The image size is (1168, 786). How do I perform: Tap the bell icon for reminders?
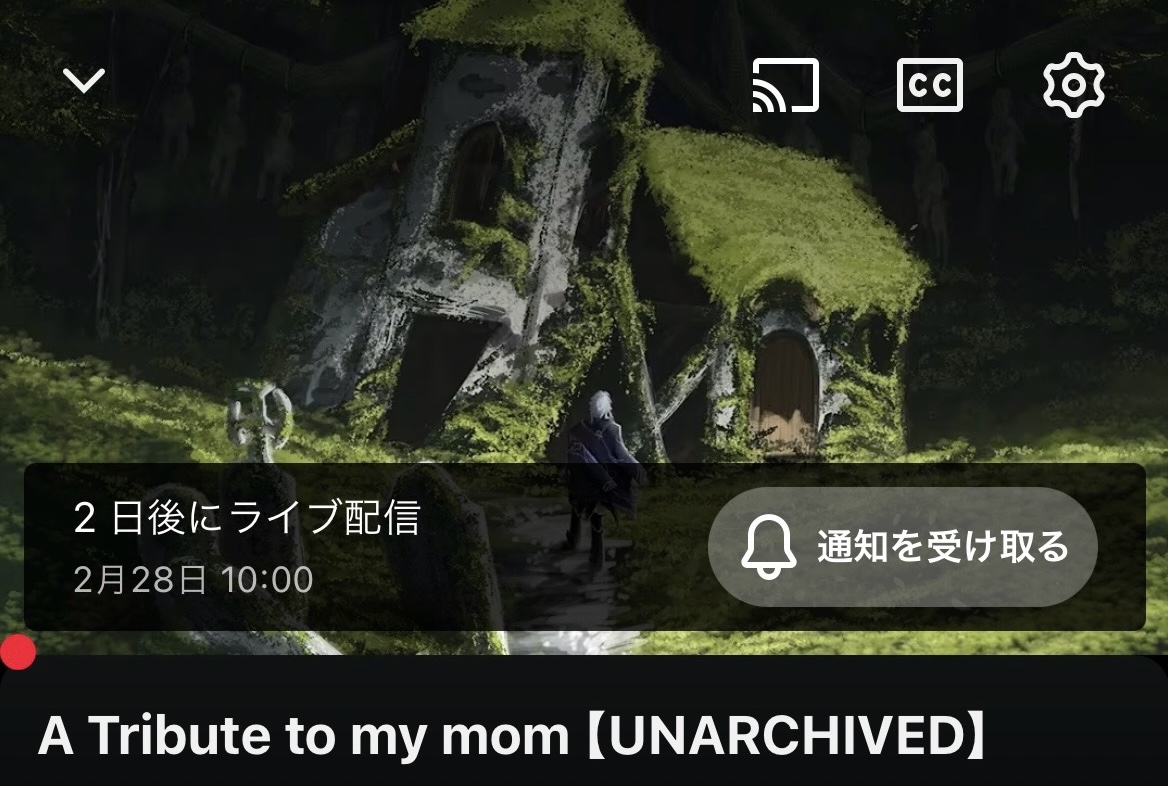coord(768,546)
